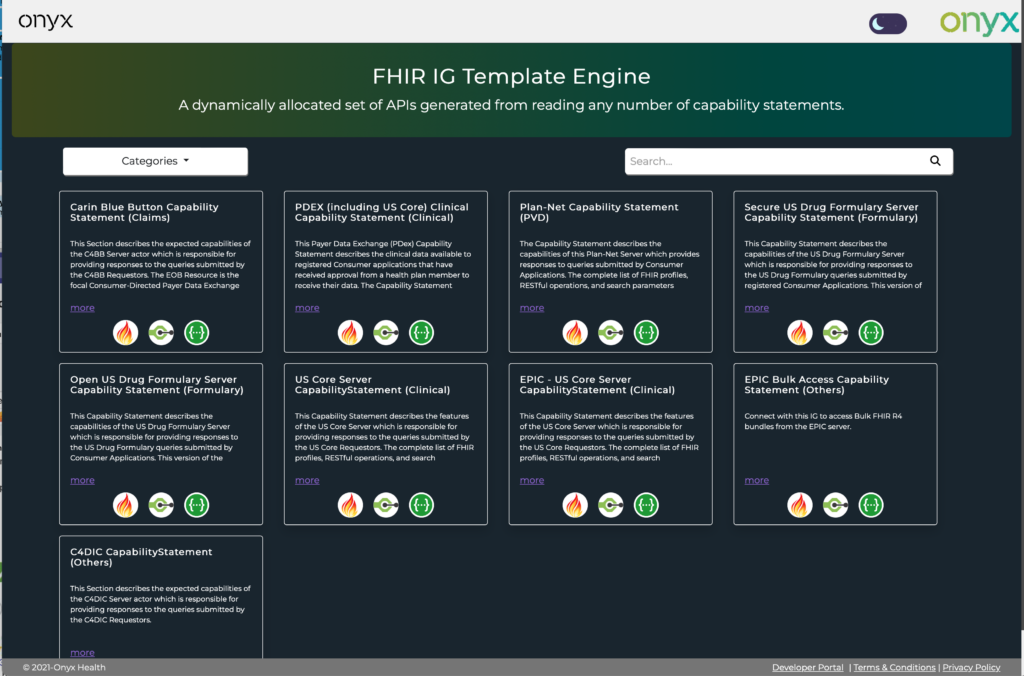The image size is (1024, 676).
Task: Open "more" link on PDEX Clinical card
Action: click(307, 308)
